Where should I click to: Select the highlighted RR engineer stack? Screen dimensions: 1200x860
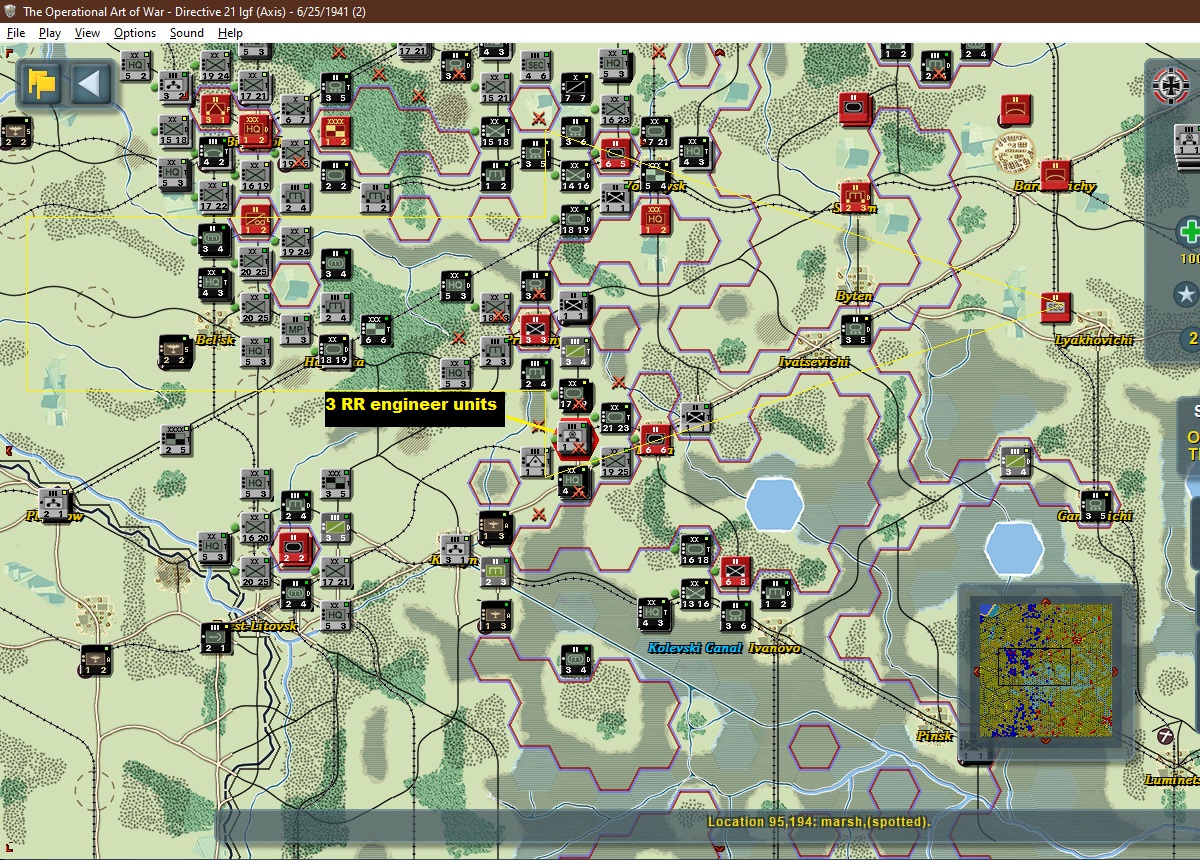tap(574, 438)
